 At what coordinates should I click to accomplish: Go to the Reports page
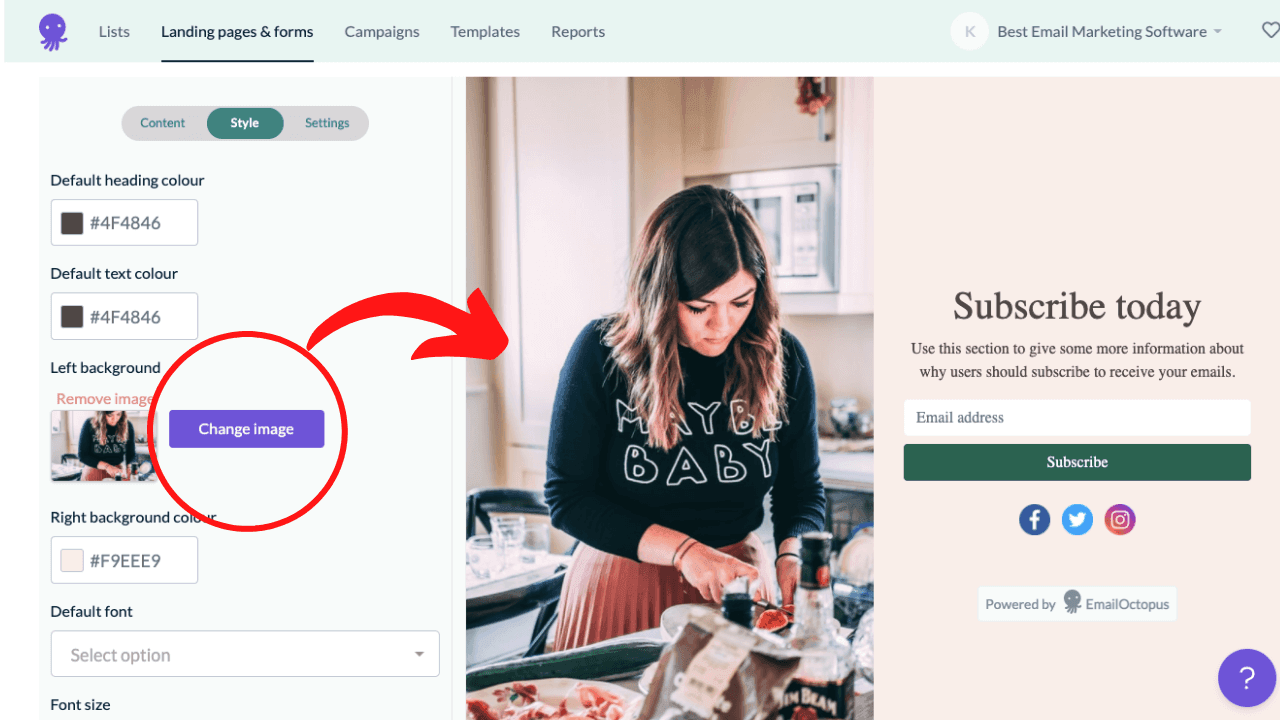[578, 32]
